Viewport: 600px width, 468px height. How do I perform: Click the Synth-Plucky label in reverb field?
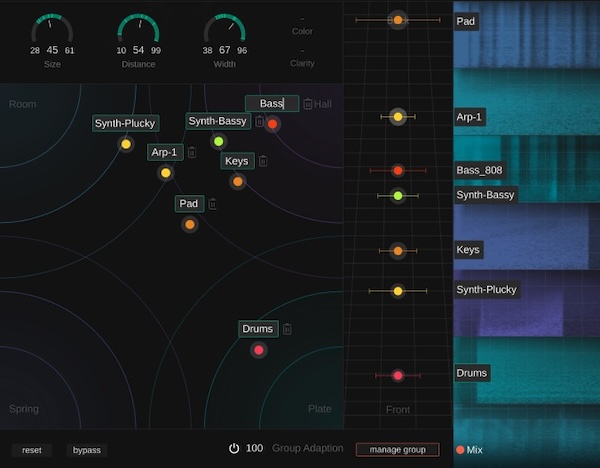[126, 123]
